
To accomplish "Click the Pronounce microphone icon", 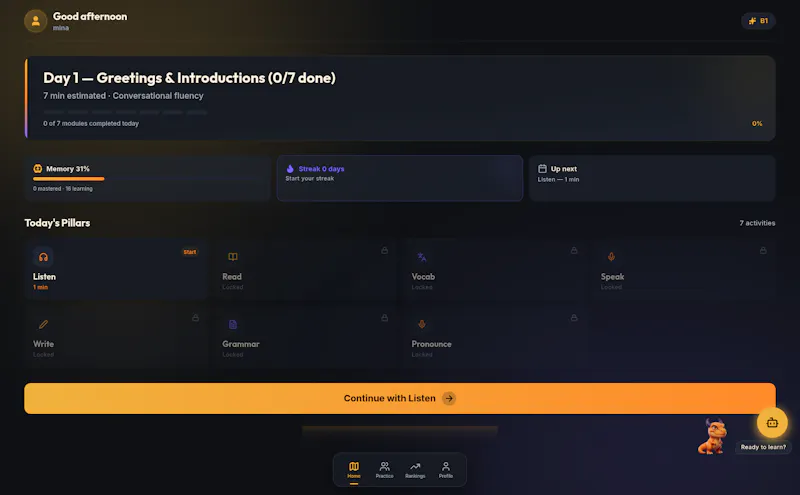I will pos(422,324).
